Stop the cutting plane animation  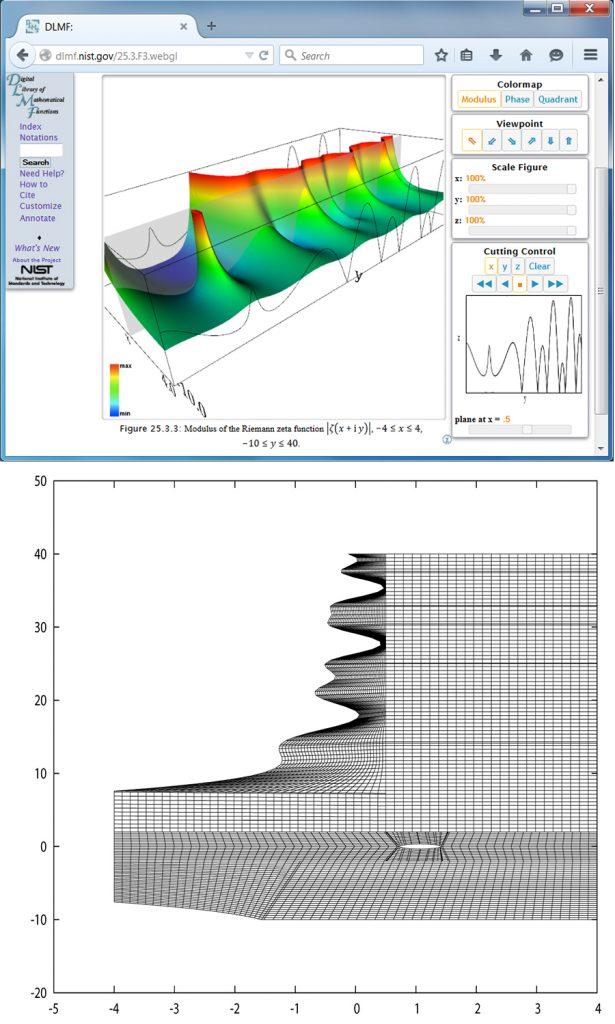click(x=520, y=284)
